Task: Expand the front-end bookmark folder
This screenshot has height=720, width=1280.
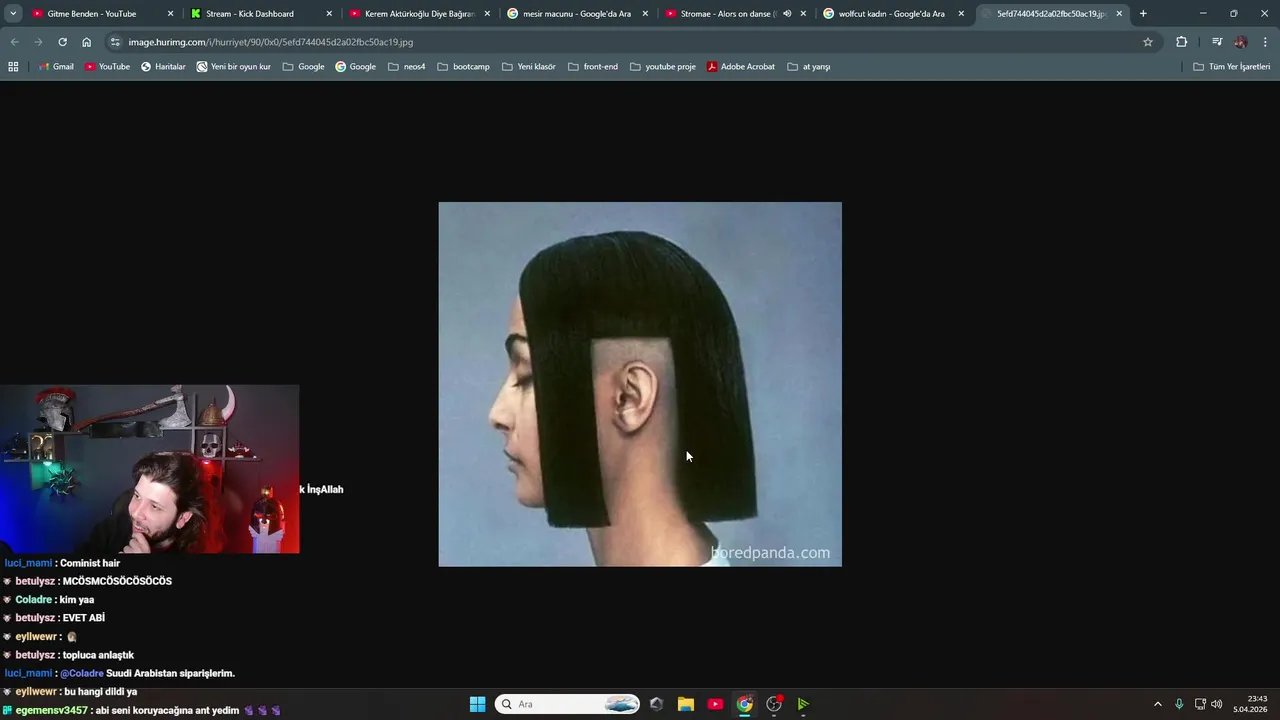Action: pyautogui.click(x=592, y=67)
